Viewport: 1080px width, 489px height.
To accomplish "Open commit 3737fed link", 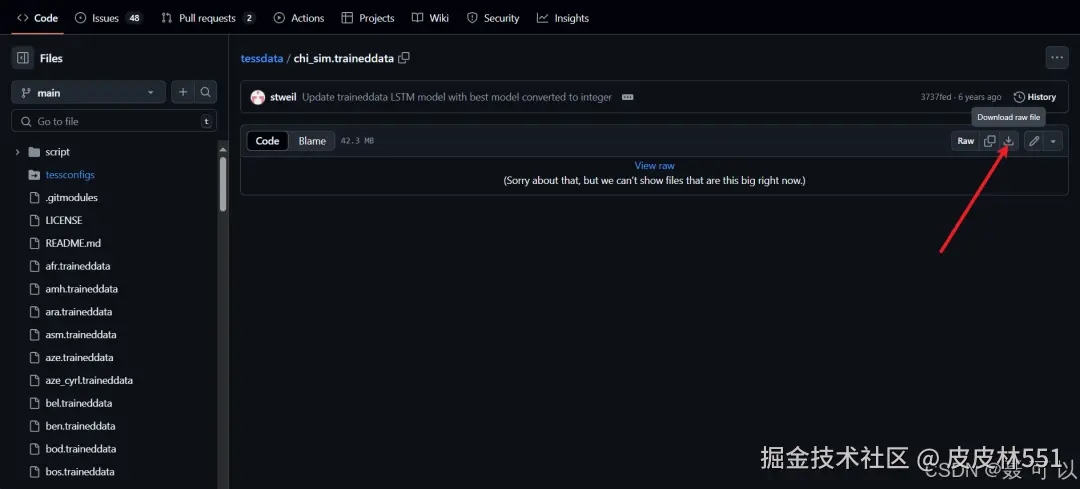I will pos(935,97).
